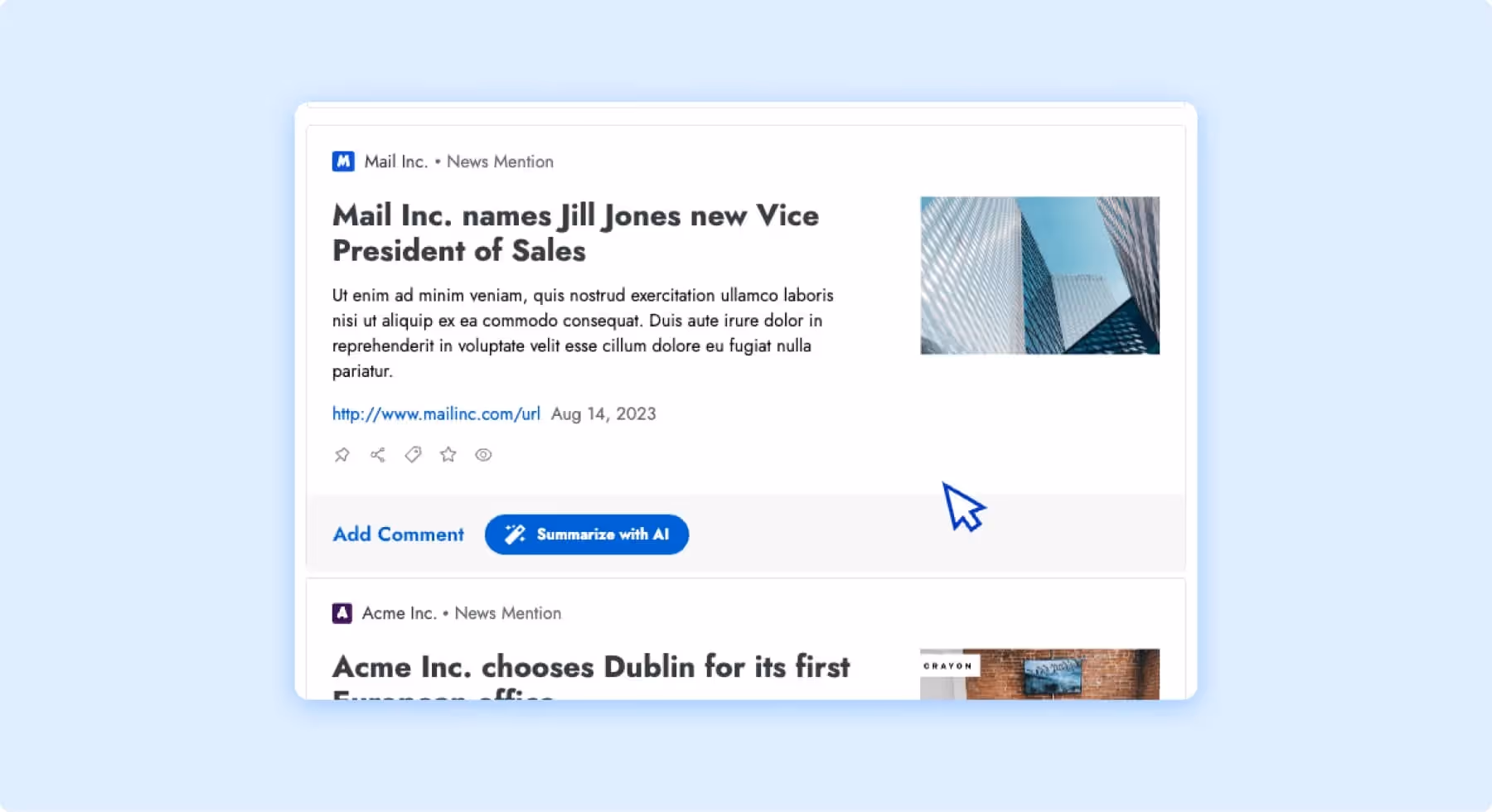Click the Acme Inc. company logo badge
Image resolution: width=1492 pixels, height=812 pixels.
pos(342,613)
